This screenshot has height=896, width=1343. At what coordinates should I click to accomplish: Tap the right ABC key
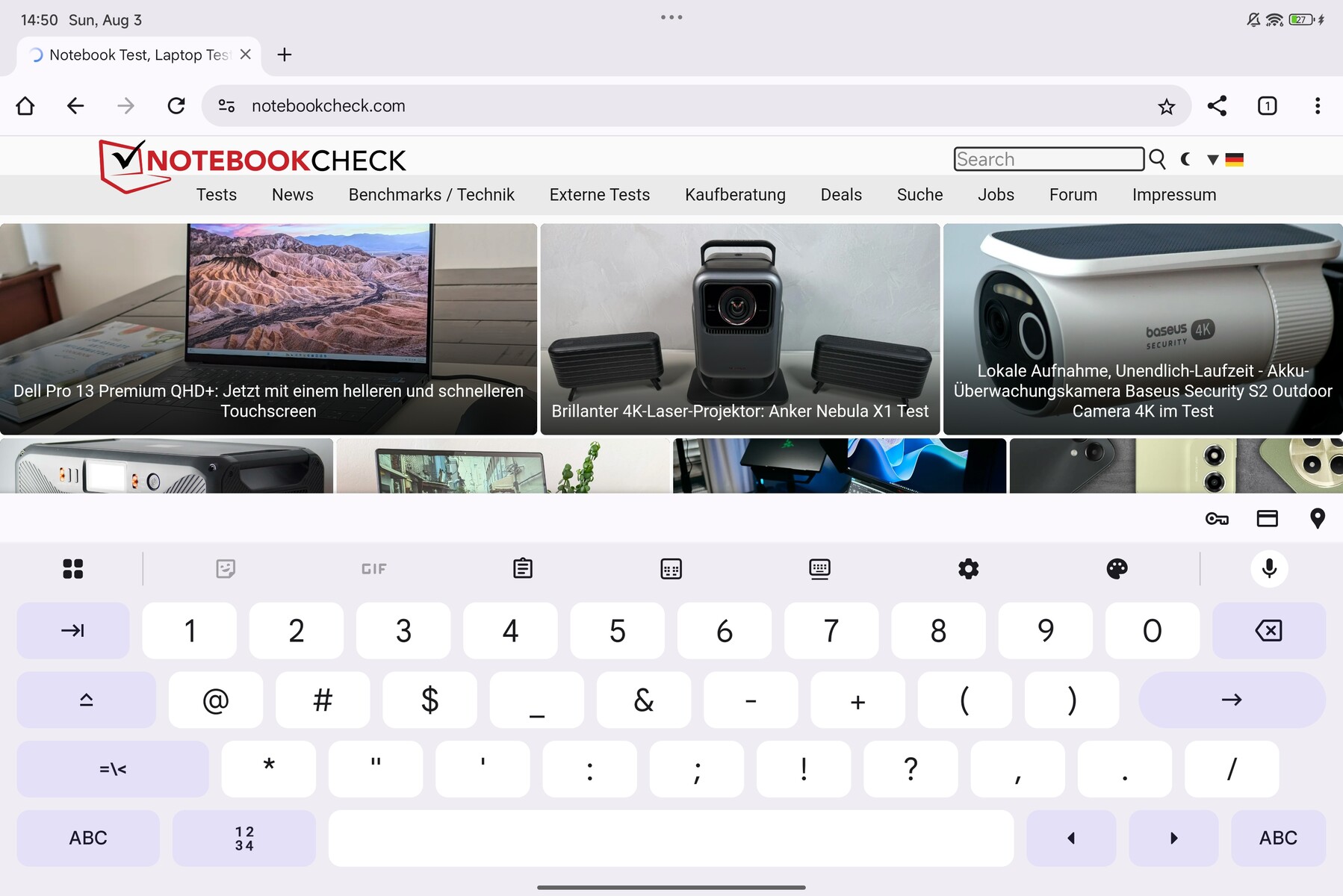pyautogui.click(x=1278, y=839)
